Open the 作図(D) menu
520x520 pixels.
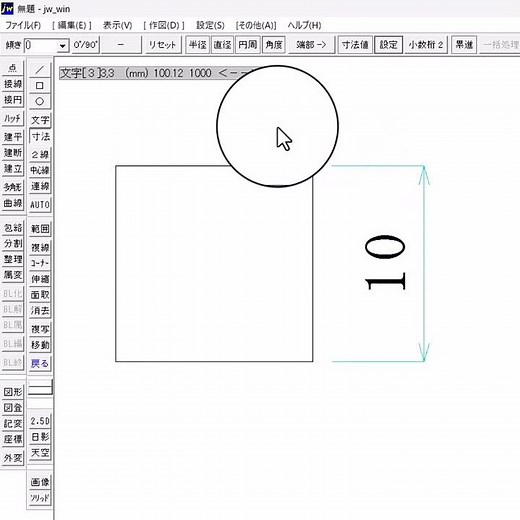point(164,25)
